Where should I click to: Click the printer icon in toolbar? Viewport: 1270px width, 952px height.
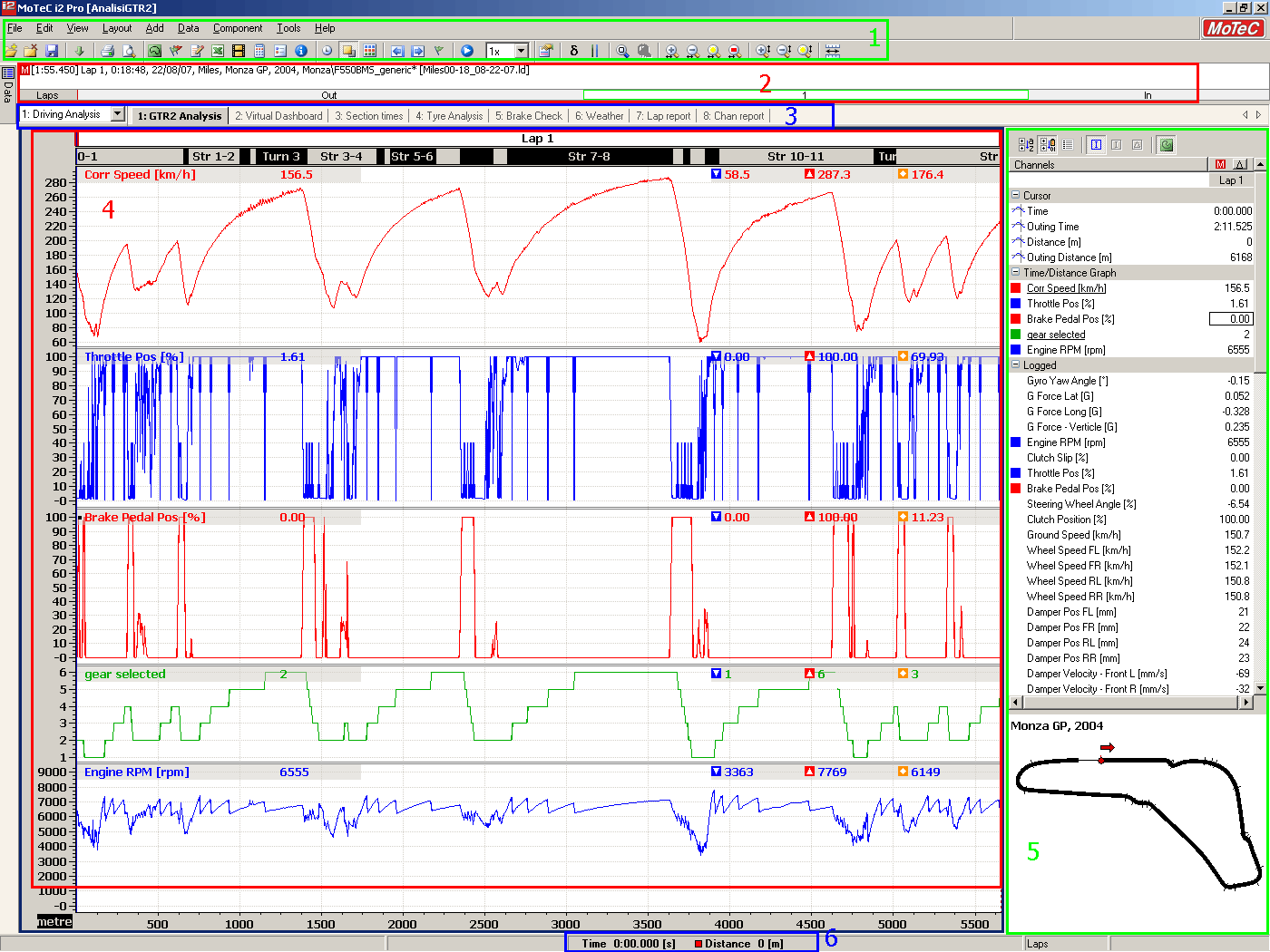point(107,51)
